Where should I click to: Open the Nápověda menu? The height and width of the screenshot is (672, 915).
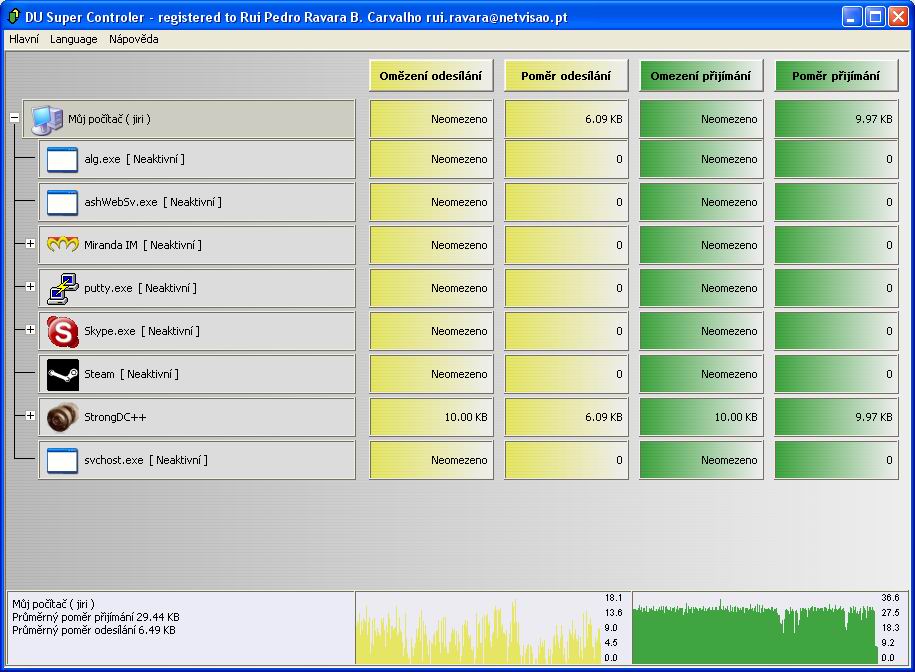(x=134, y=39)
